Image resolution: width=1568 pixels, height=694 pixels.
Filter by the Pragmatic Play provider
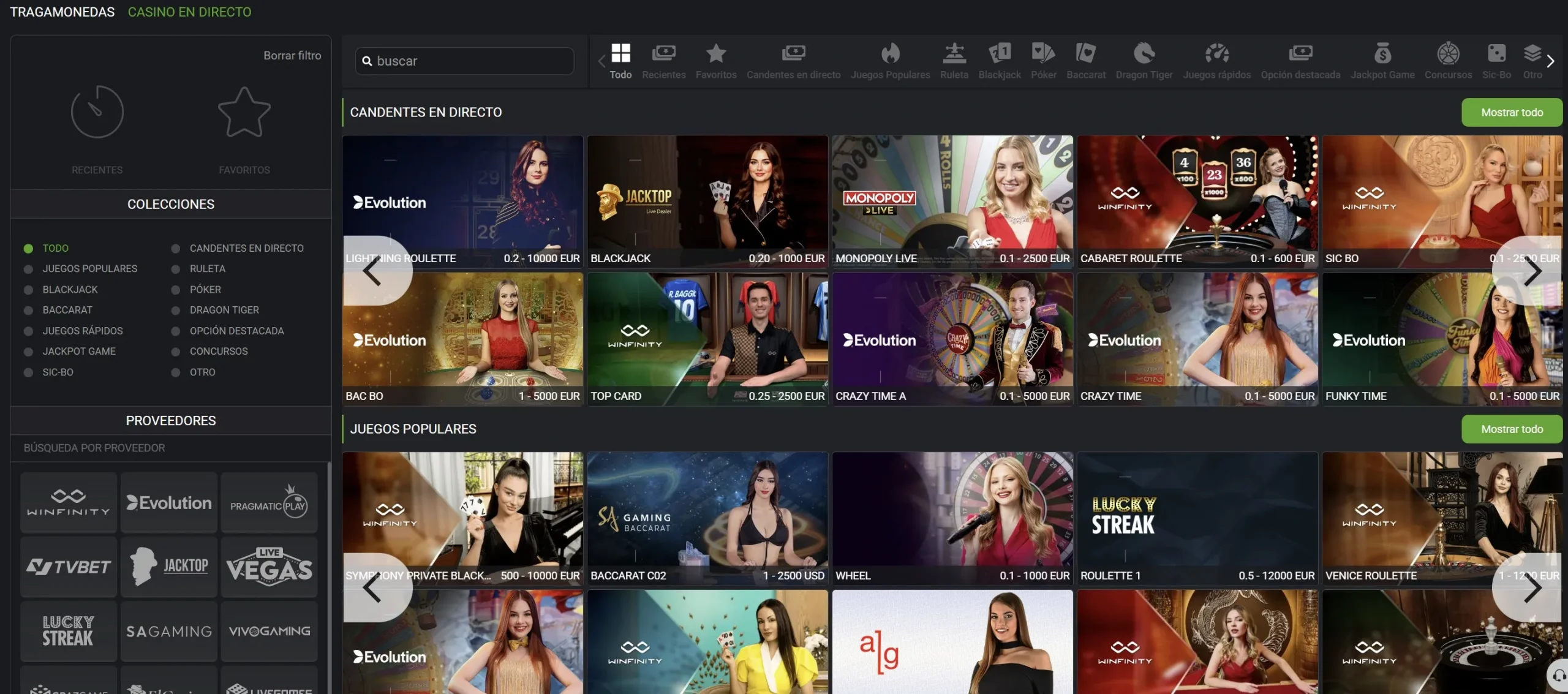click(x=269, y=502)
